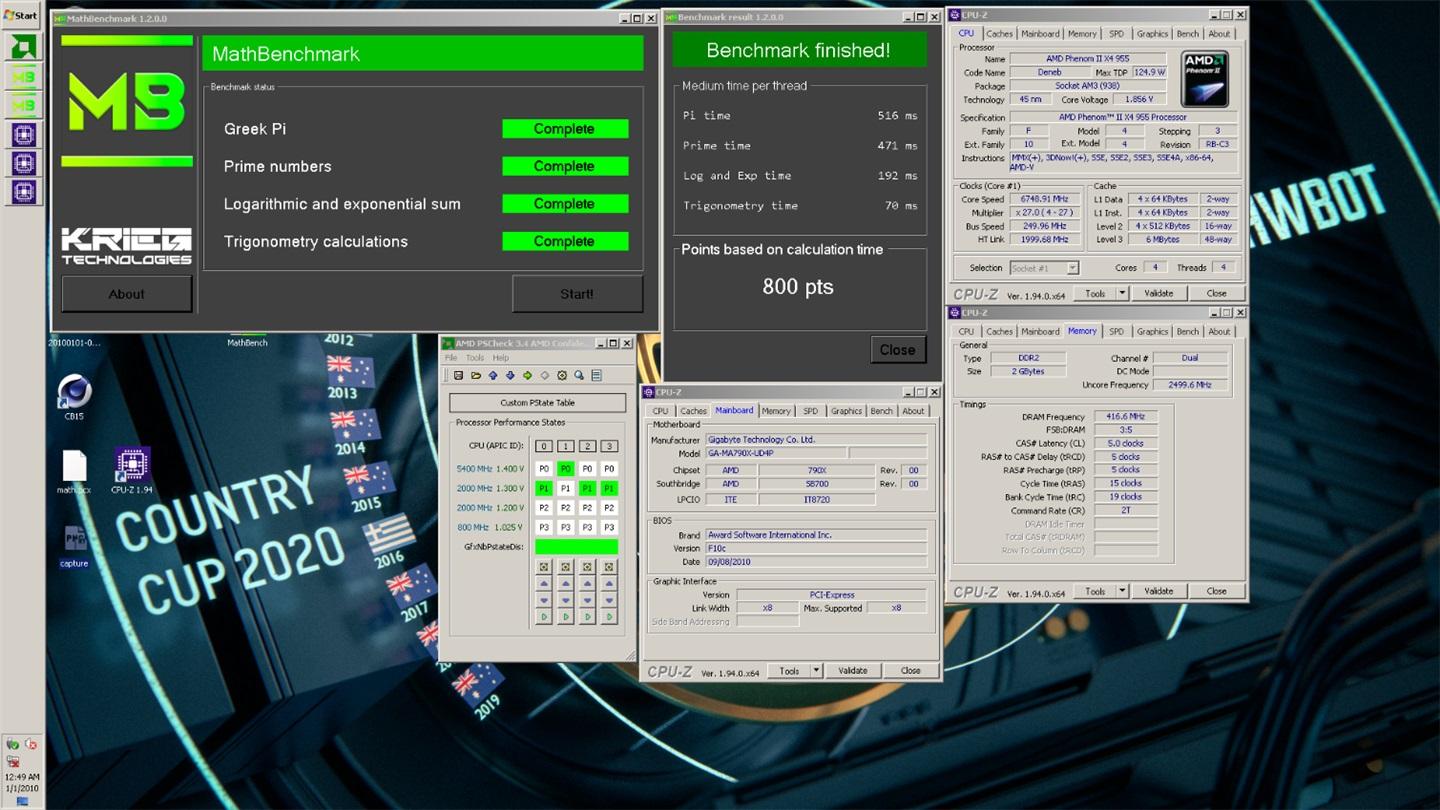This screenshot has width=1440, height=810.
Task: Click the blue up arrow in PSCheck toolbar
Action: pyautogui.click(x=493, y=376)
